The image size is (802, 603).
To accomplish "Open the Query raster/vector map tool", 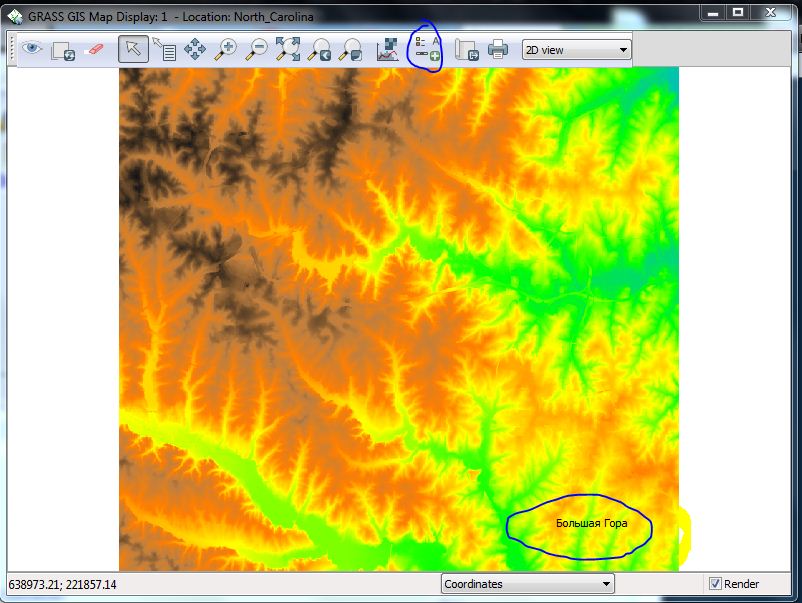I will tap(166, 48).
